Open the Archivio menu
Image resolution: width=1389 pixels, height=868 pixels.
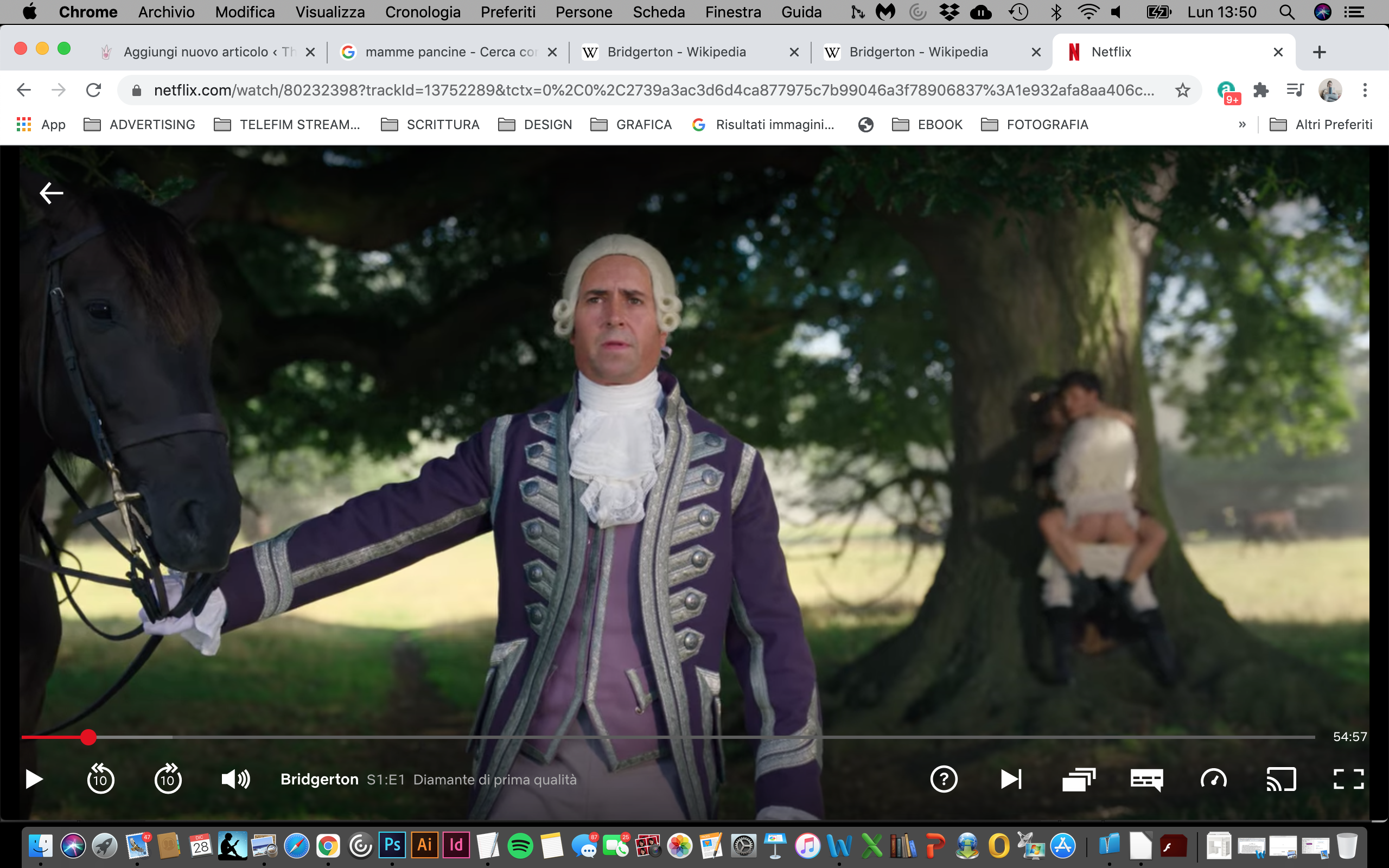[x=167, y=12]
